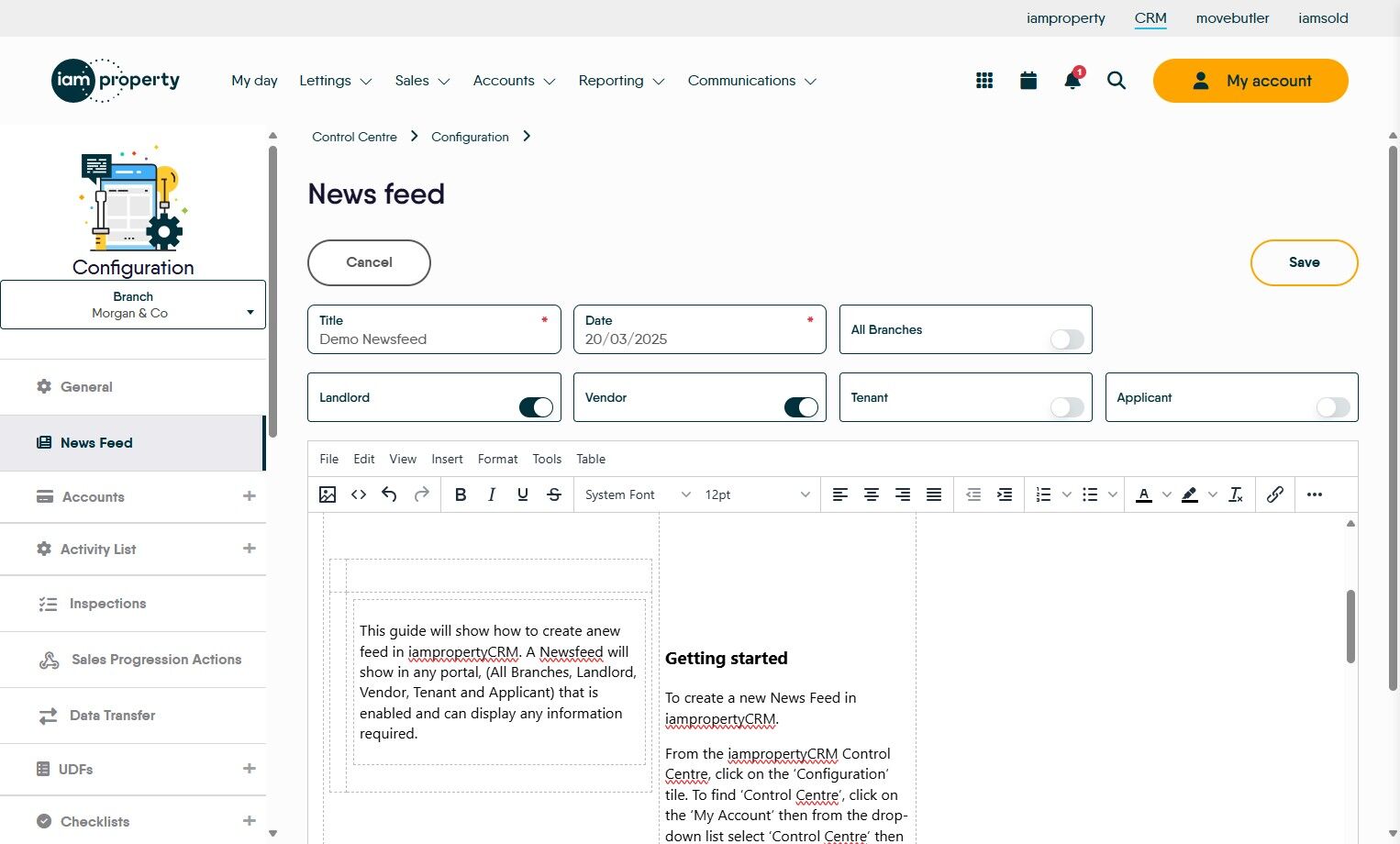Image resolution: width=1400 pixels, height=844 pixels.
Task: Open My day page
Action: point(254,81)
